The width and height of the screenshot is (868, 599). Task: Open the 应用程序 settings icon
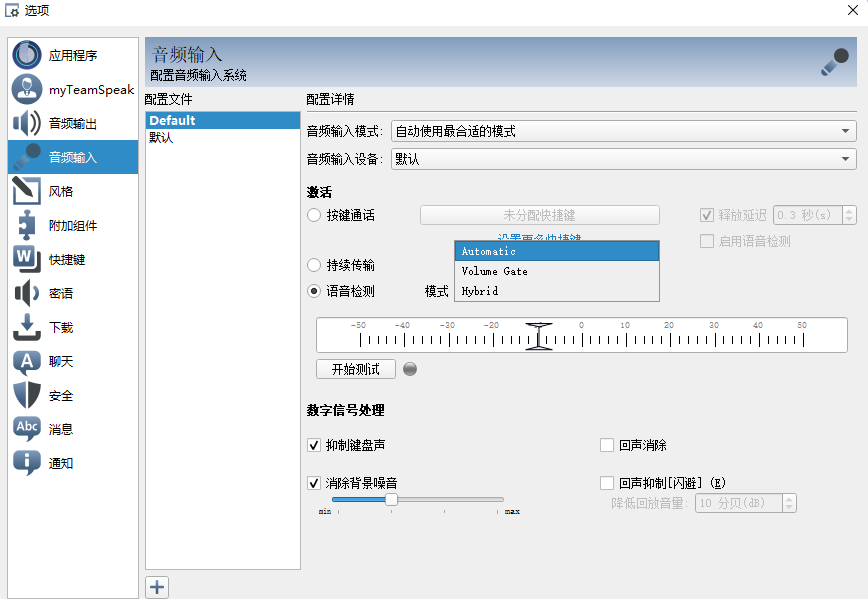pyautogui.click(x=27, y=56)
